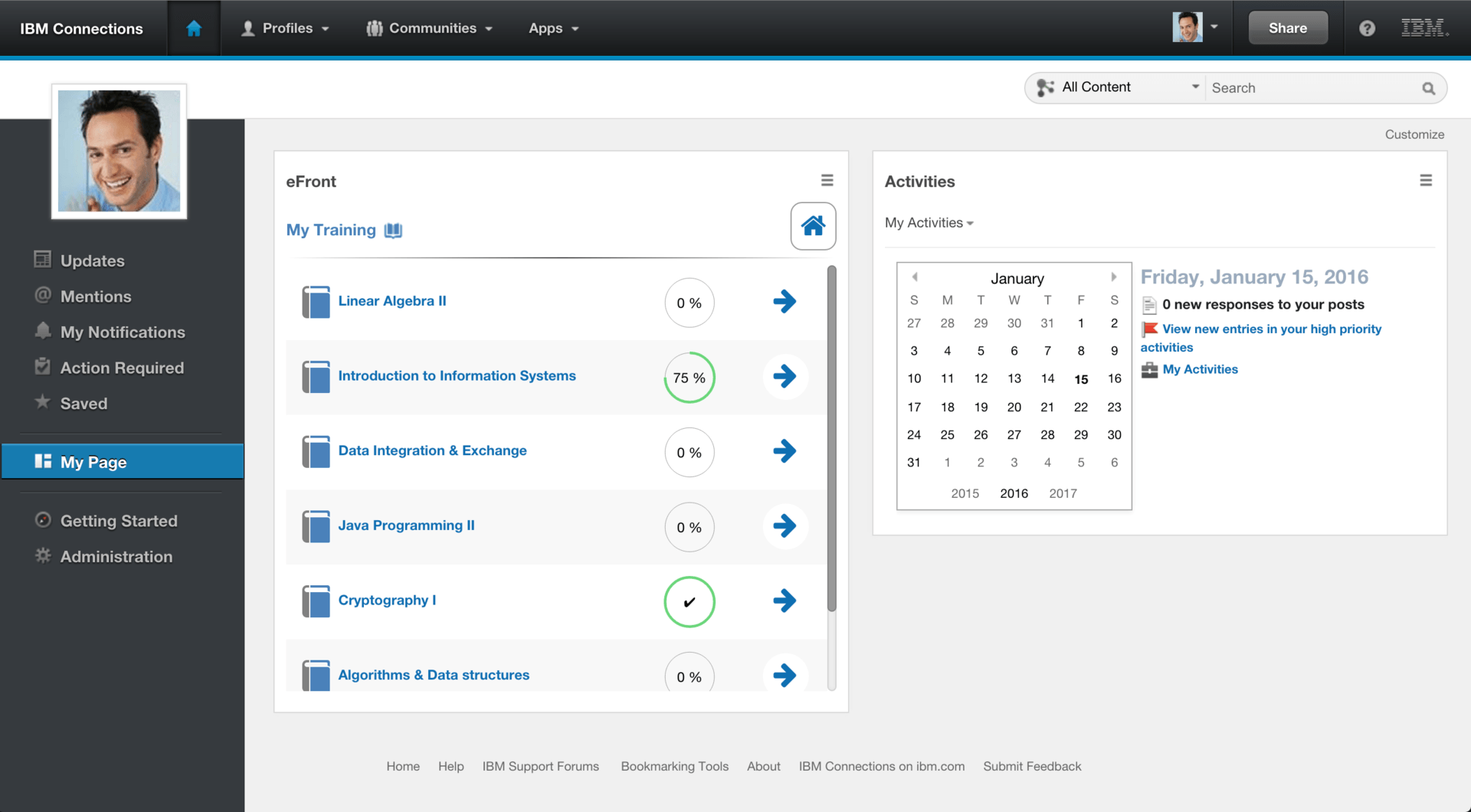1471x812 pixels.
Task: Expand the Apps dropdown menu
Action: [x=553, y=28]
